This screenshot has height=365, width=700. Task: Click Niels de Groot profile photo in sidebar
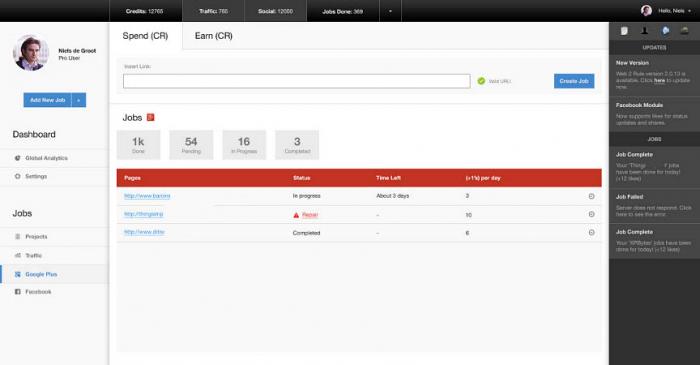[x=30, y=53]
